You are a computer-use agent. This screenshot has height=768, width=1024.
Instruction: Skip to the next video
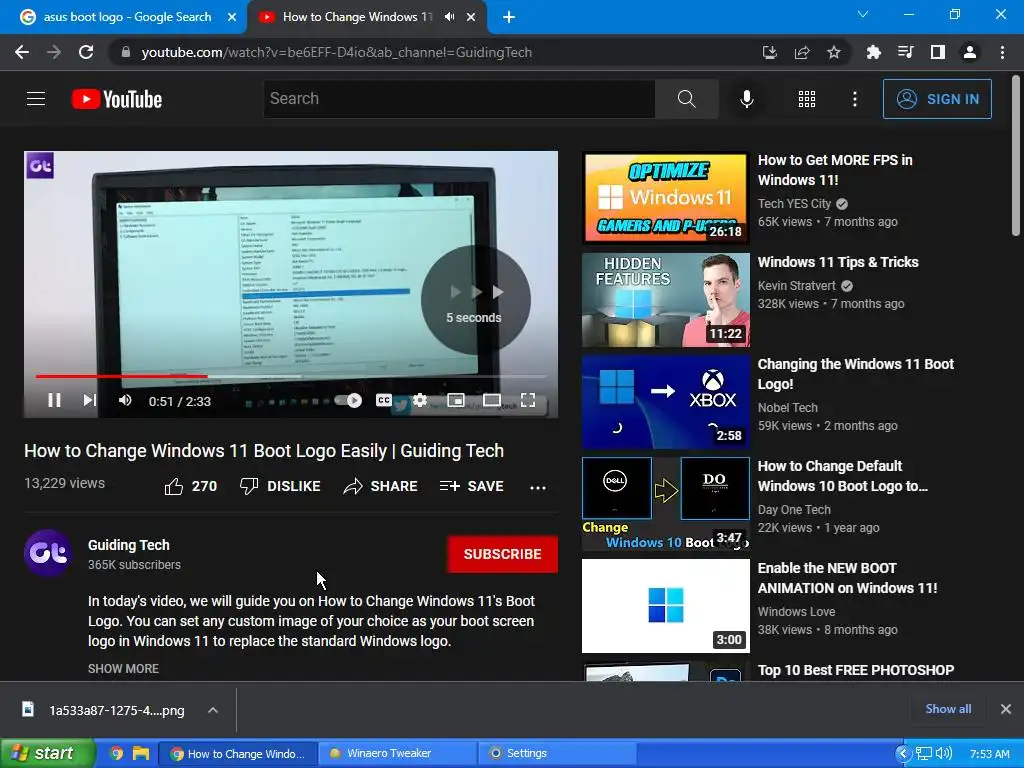[x=89, y=400]
